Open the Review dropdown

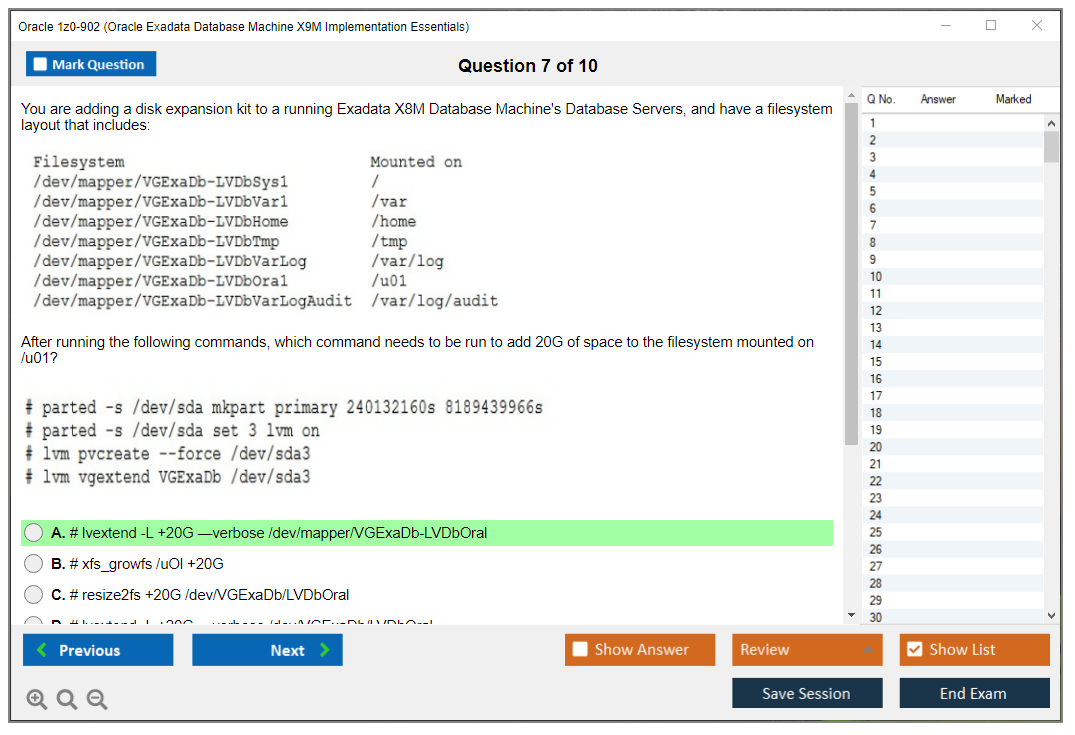pyautogui.click(x=807, y=649)
